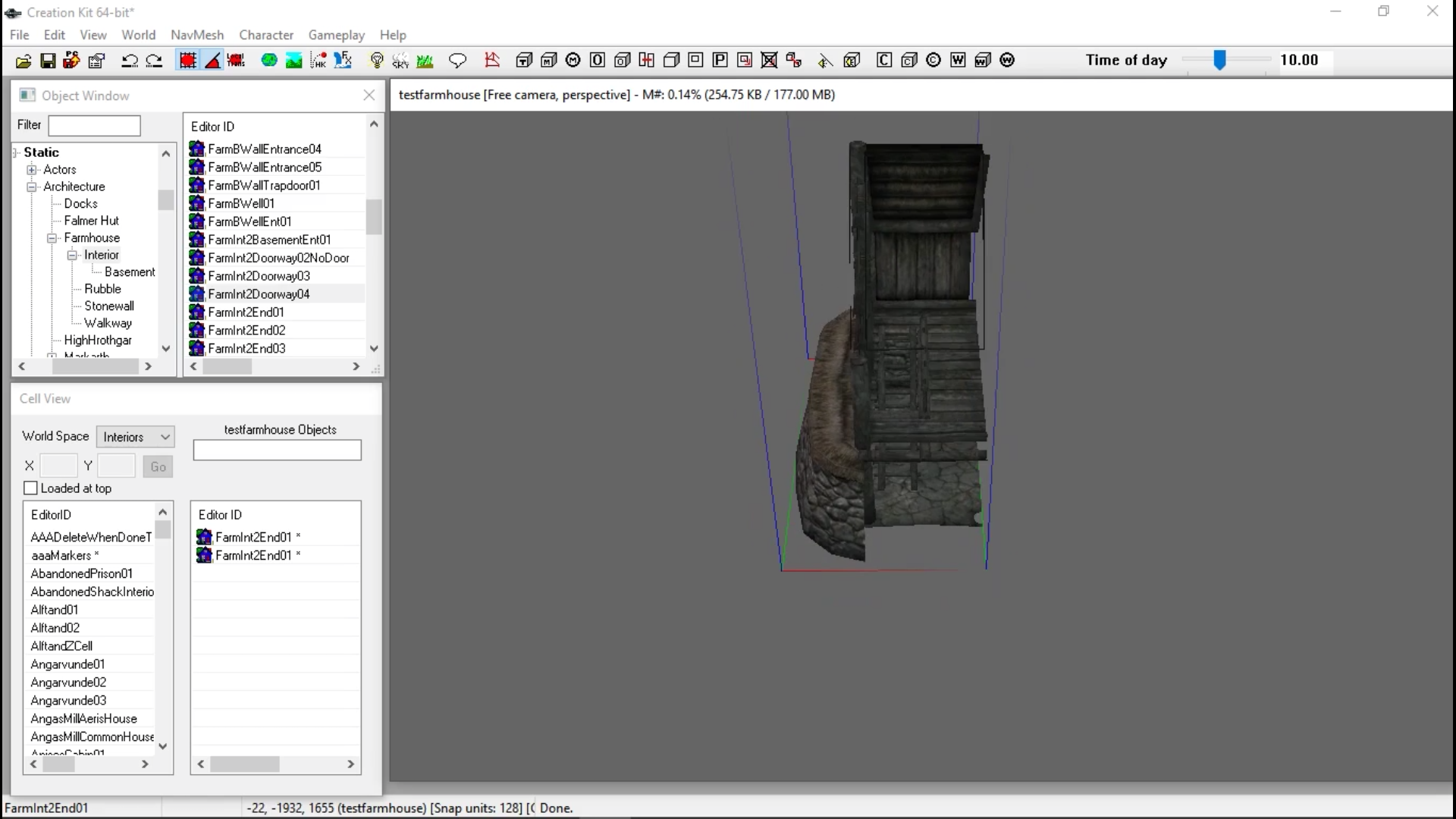
Task: Redo the last action
Action: (154, 61)
